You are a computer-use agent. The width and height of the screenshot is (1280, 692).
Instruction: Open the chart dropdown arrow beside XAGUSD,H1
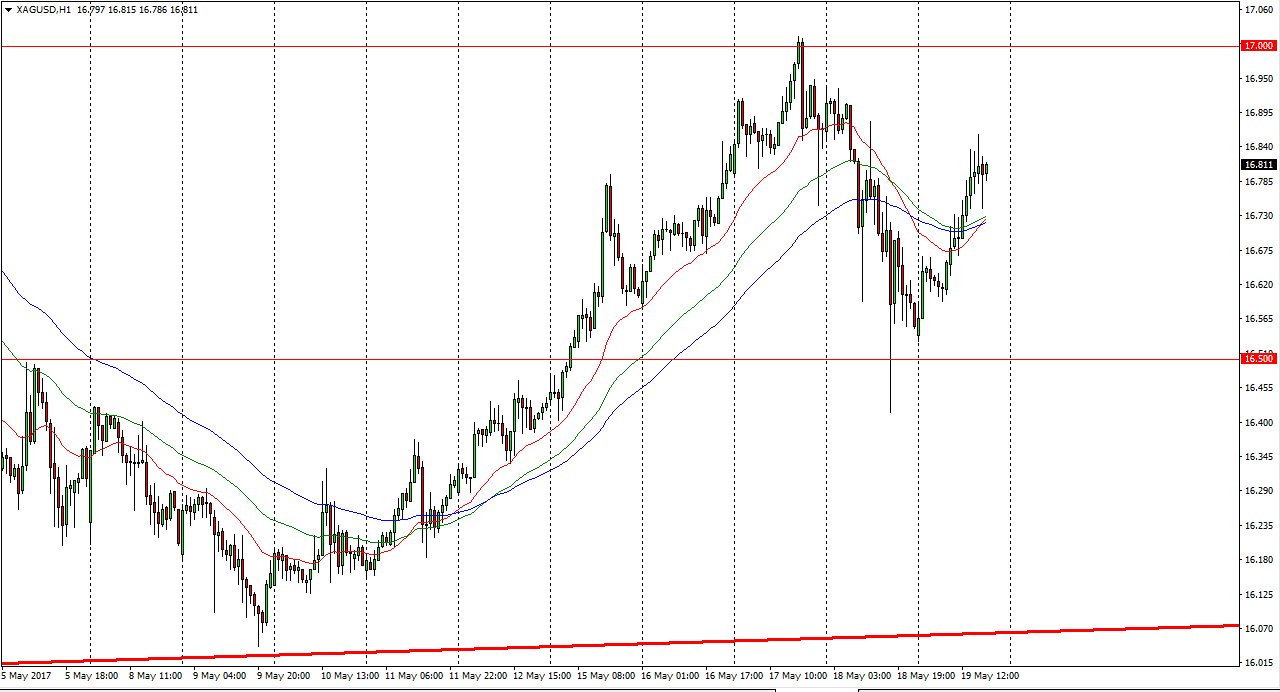8,10
